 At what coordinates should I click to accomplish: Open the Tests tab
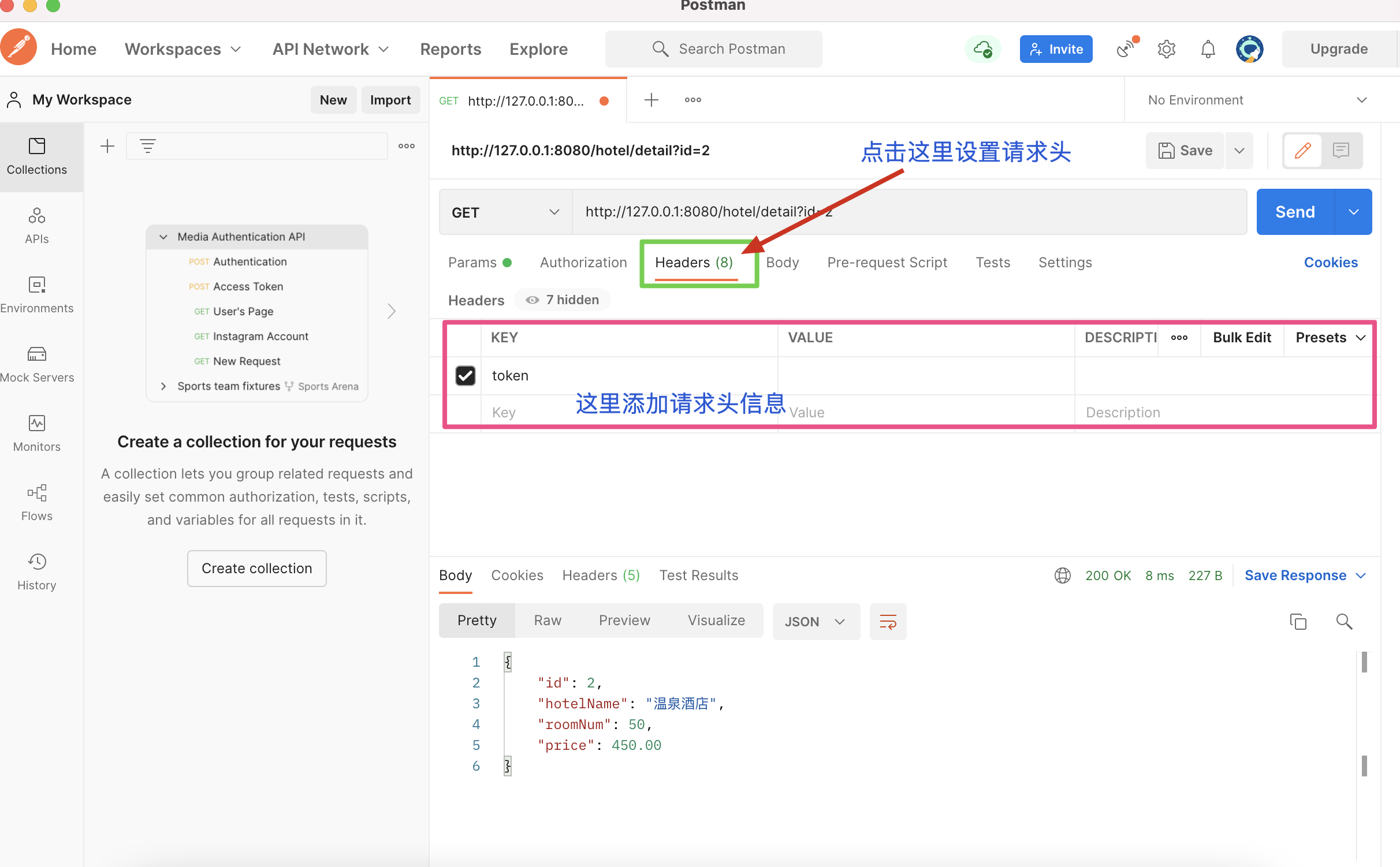[x=993, y=263]
